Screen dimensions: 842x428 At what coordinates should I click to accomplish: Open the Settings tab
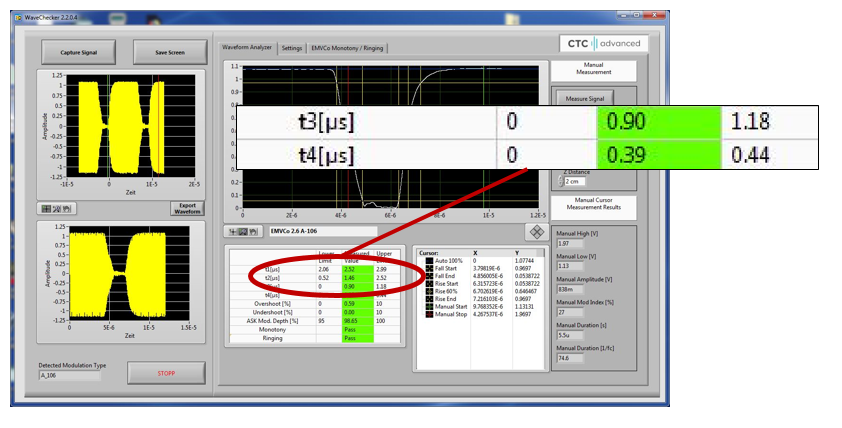tap(292, 48)
